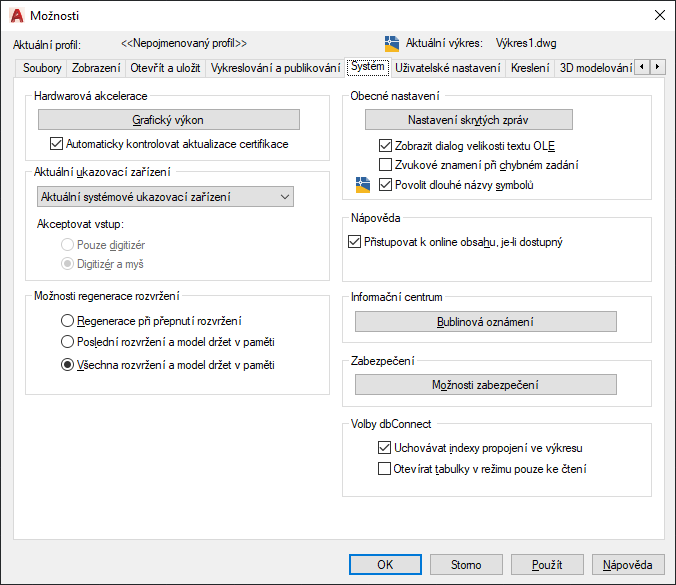This screenshot has width=676, height=585.
Task: Click the Bublinová oznámení button
Action: point(485,322)
